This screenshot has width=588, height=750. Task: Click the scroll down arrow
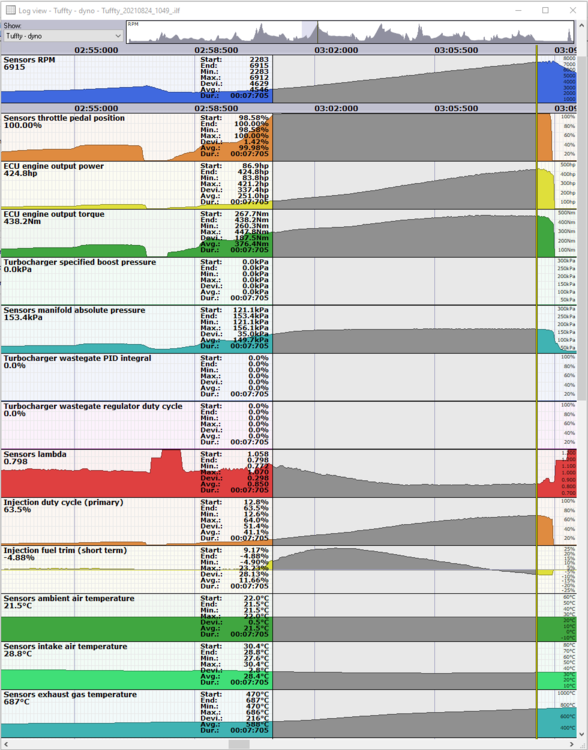click(x=582, y=735)
